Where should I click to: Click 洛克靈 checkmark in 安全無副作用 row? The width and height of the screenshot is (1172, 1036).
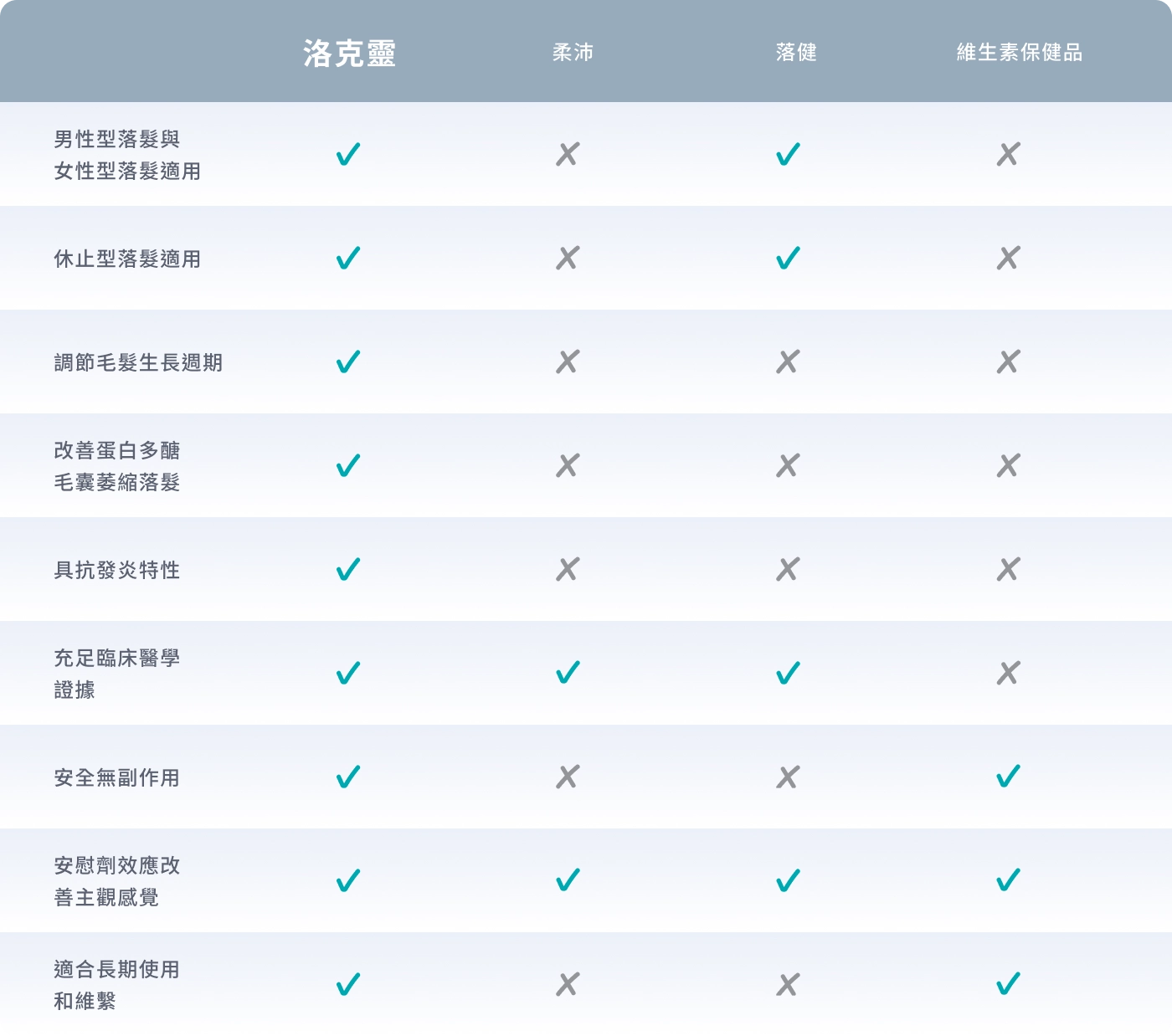click(x=348, y=777)
